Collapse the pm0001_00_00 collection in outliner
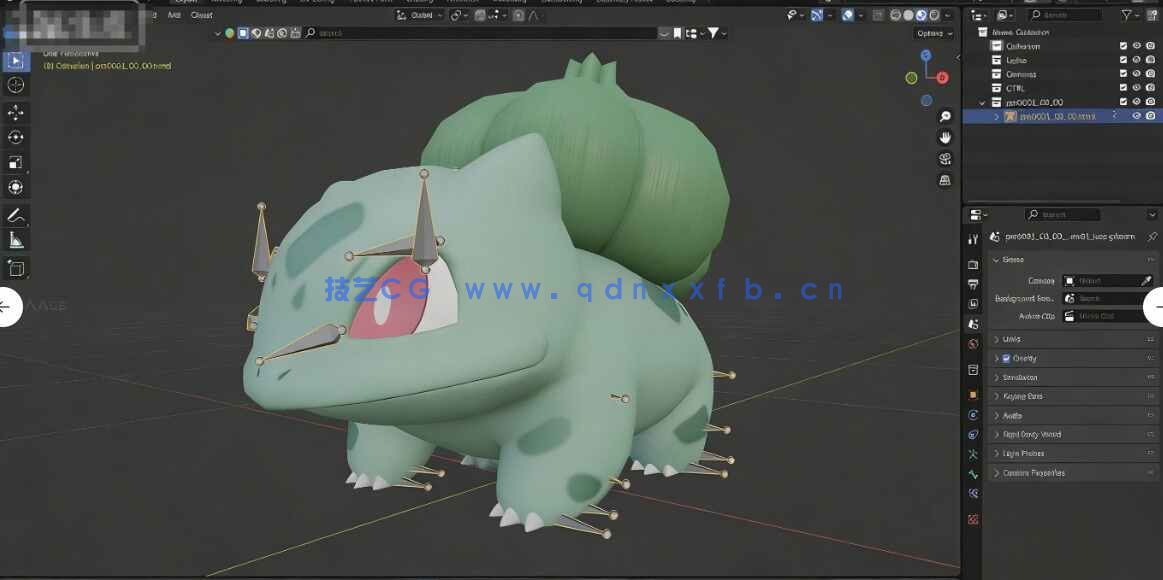Screen dimensions: 1163x580 point(981,102)
